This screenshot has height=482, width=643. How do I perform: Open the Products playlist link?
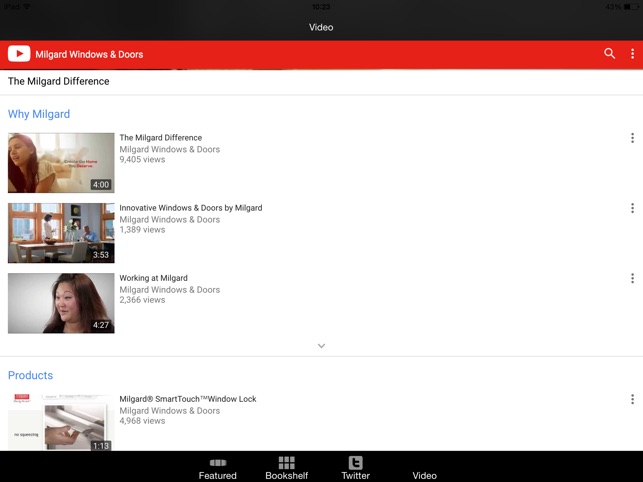click(x=30, y=375)
